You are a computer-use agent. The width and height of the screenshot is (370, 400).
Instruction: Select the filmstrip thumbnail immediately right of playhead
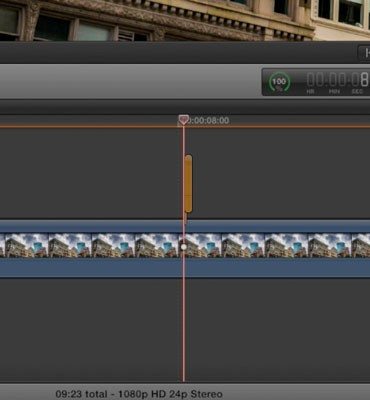(202, 246)
